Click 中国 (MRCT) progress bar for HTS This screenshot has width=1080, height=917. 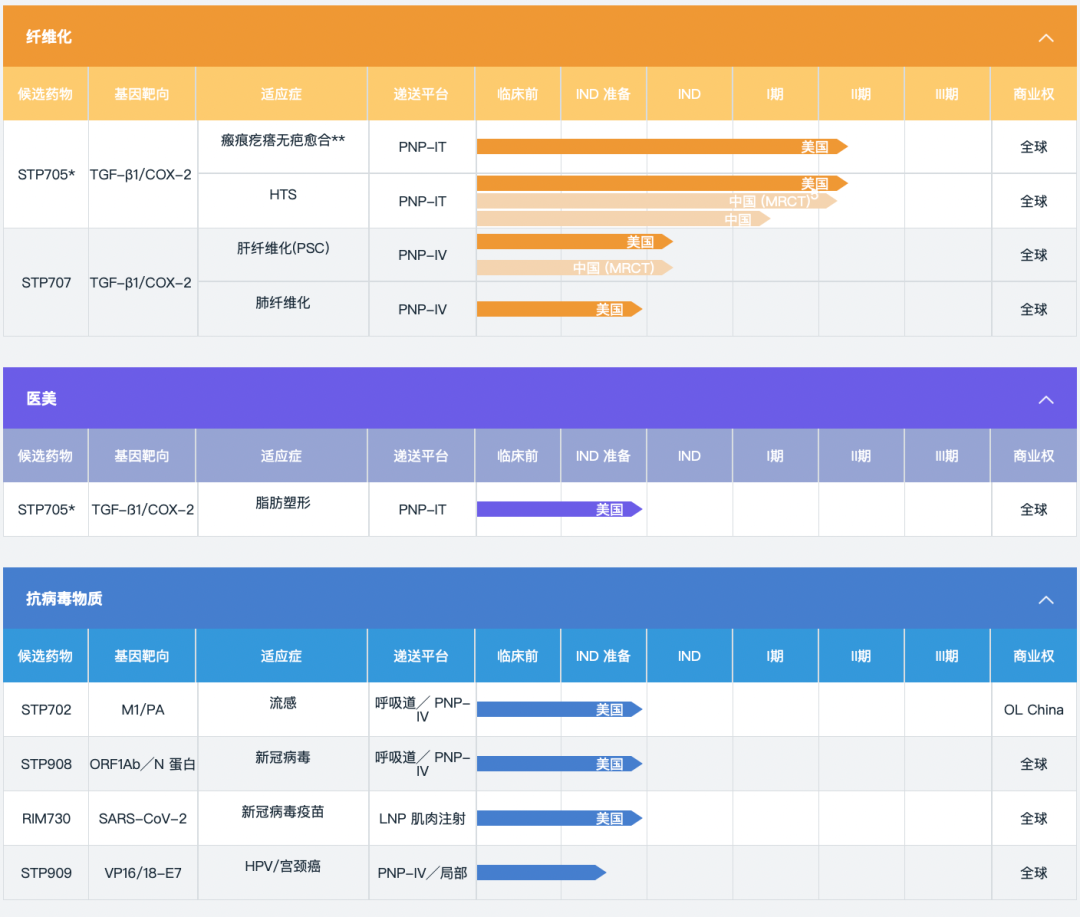tap(656, 201)
